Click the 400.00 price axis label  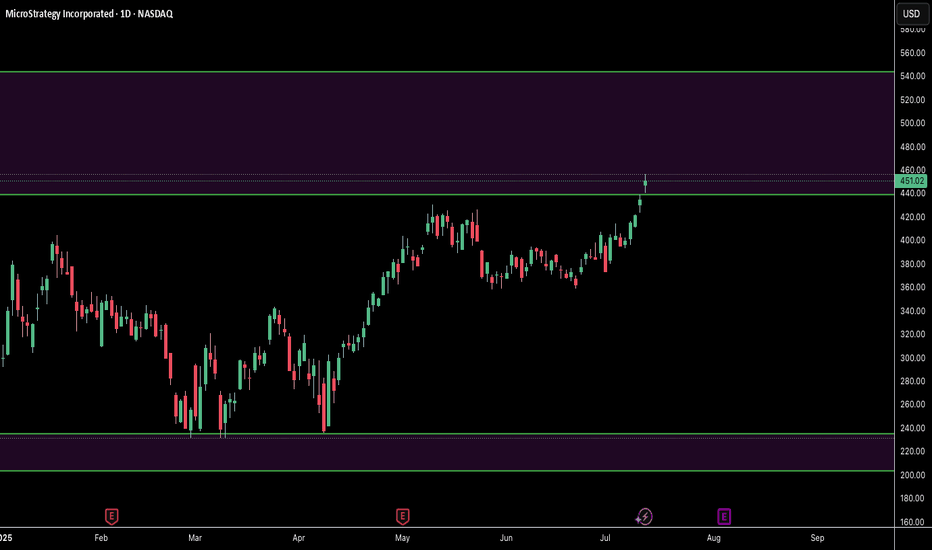tap(912, 240)
